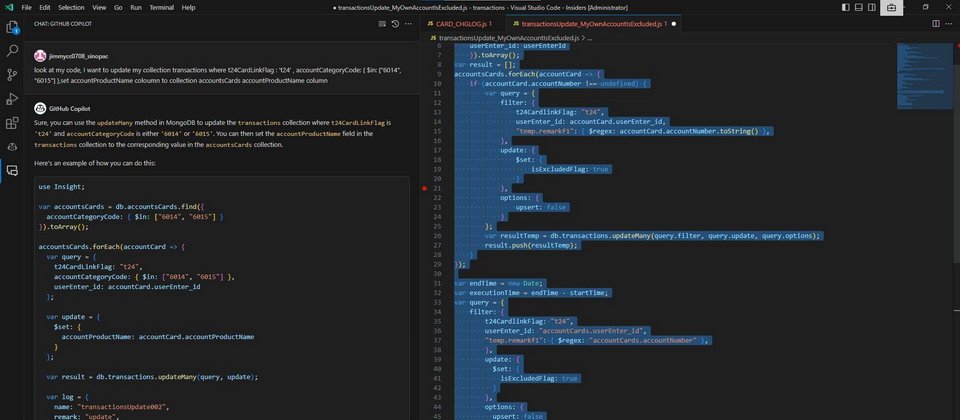Toggle breakpoint red dot at line 21
The height and width of the screenshot is (420, 960).
pos(424,189)
